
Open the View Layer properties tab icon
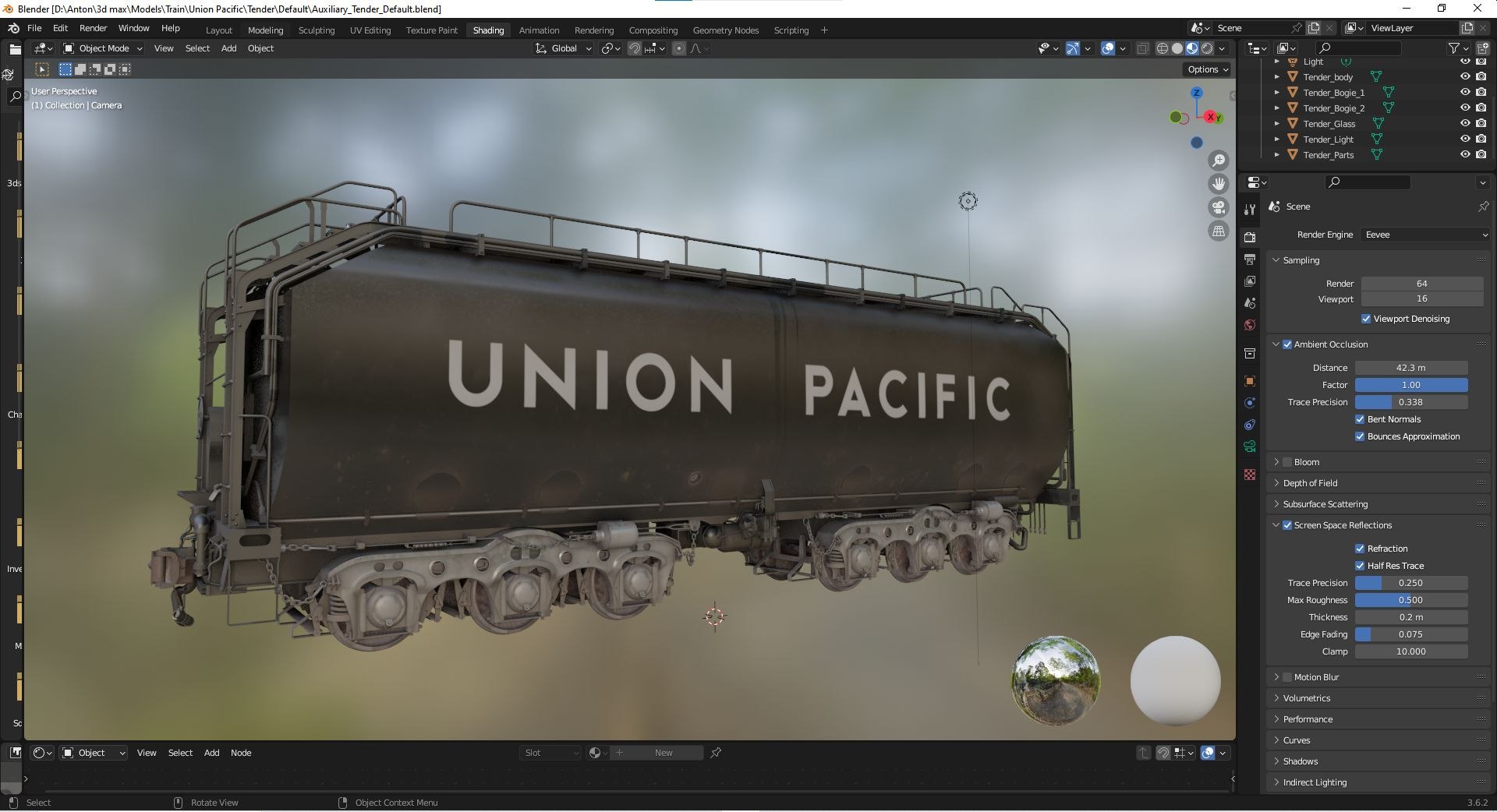(x=1250, y=281)
